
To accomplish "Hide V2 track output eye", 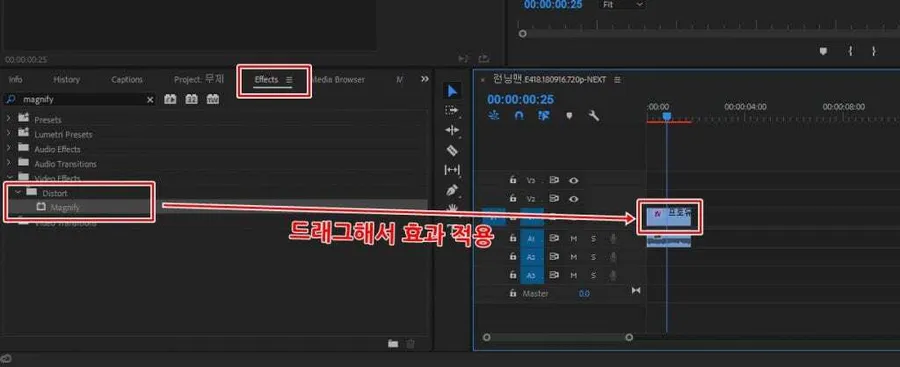I will [573, 199].
